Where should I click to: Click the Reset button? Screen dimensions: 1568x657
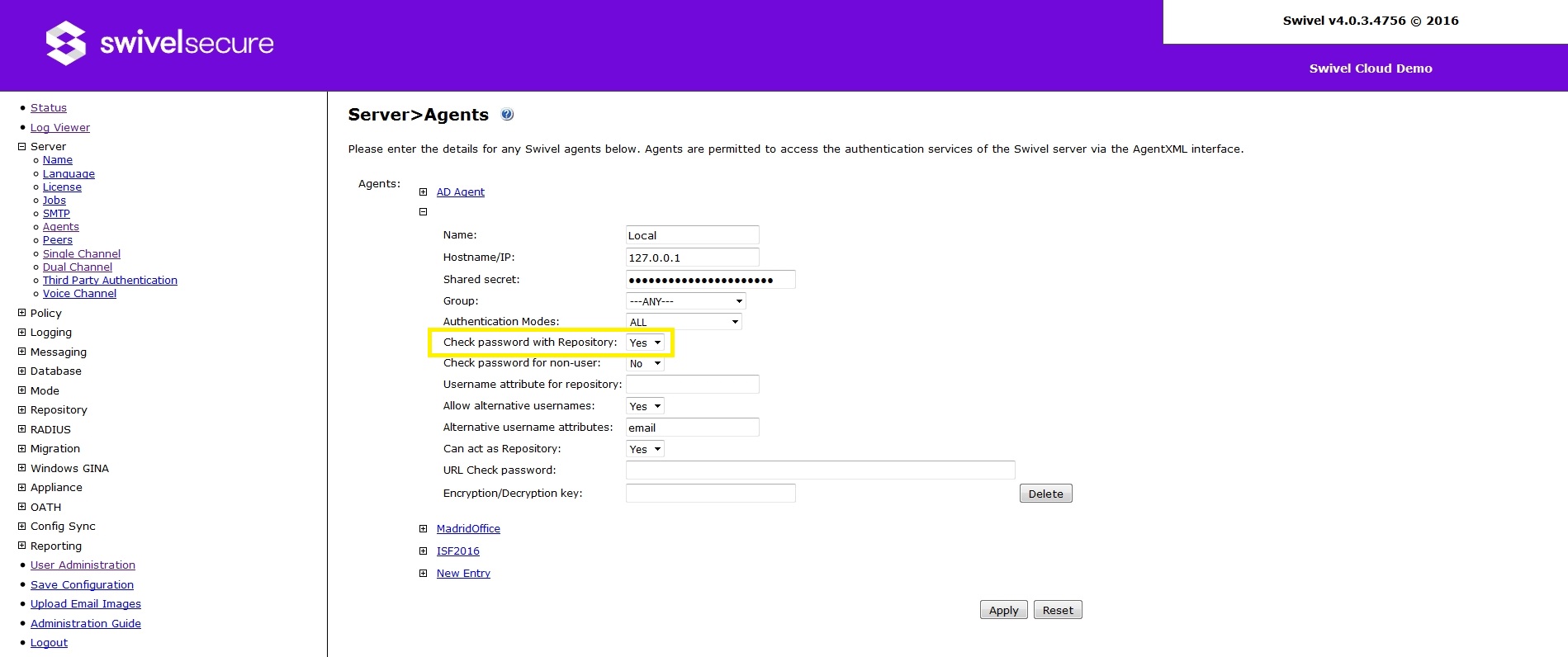click(1058, 610)
